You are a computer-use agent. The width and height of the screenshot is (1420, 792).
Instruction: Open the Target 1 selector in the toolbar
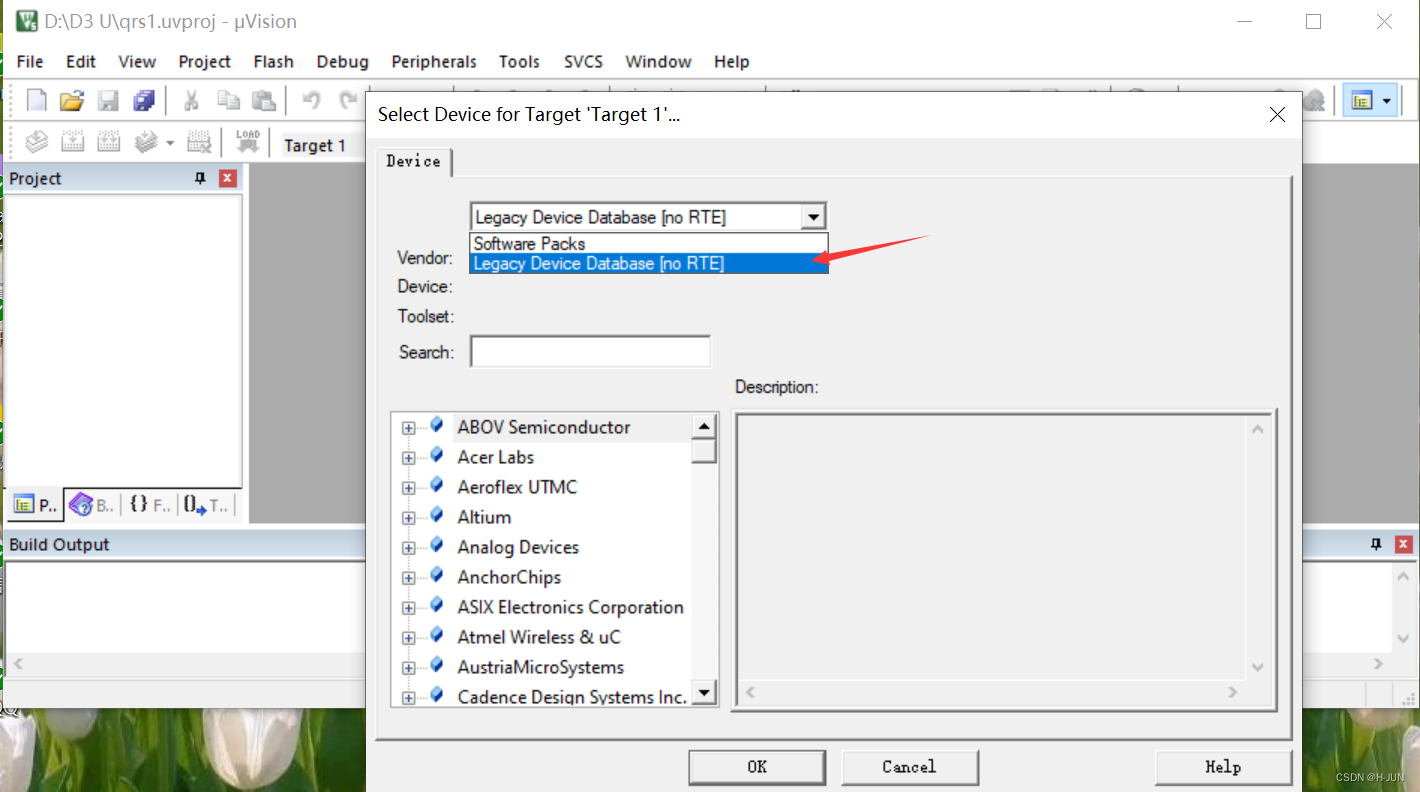[x=324, y=145]
